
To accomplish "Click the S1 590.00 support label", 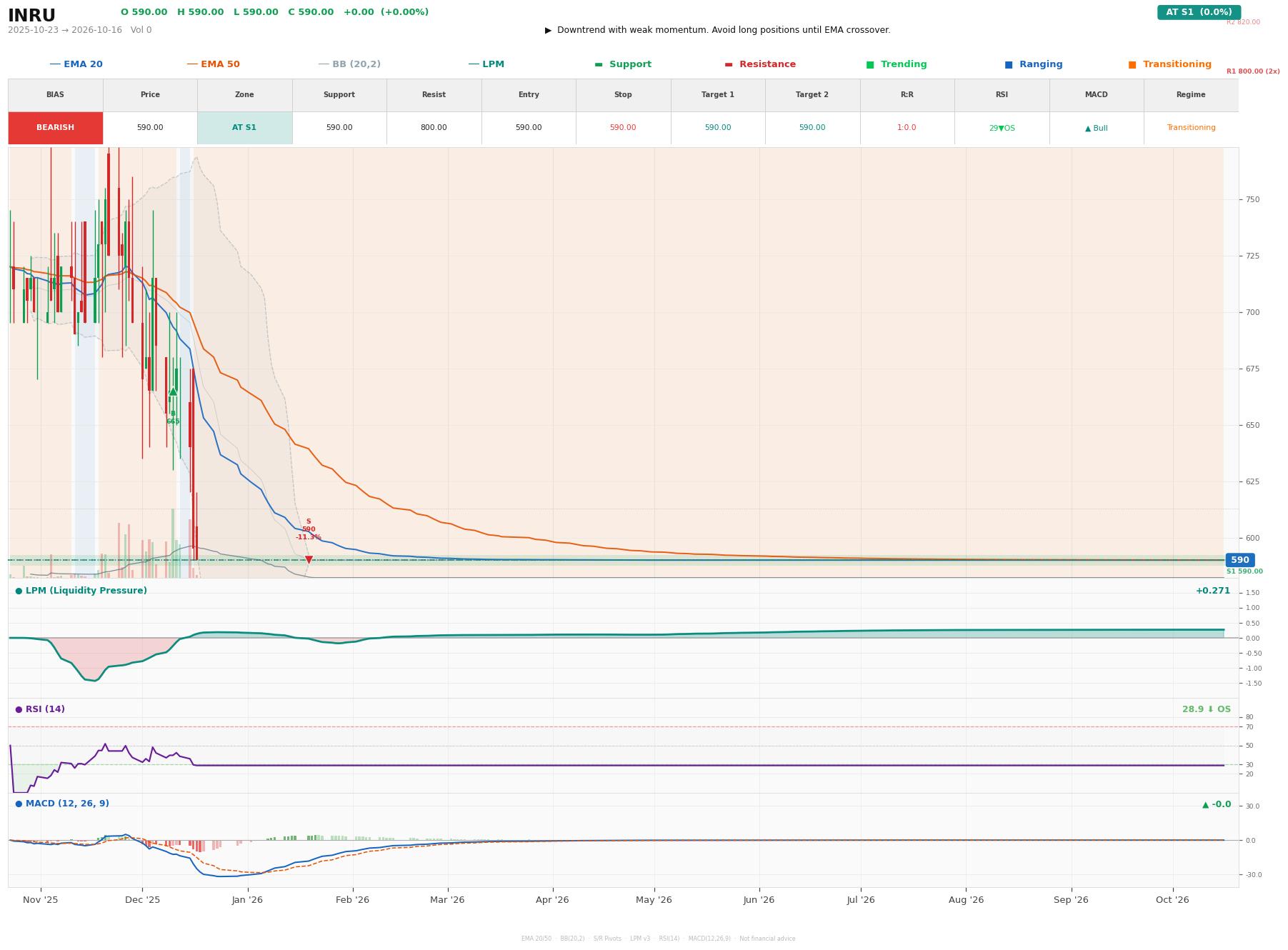I will point(1244,571).
